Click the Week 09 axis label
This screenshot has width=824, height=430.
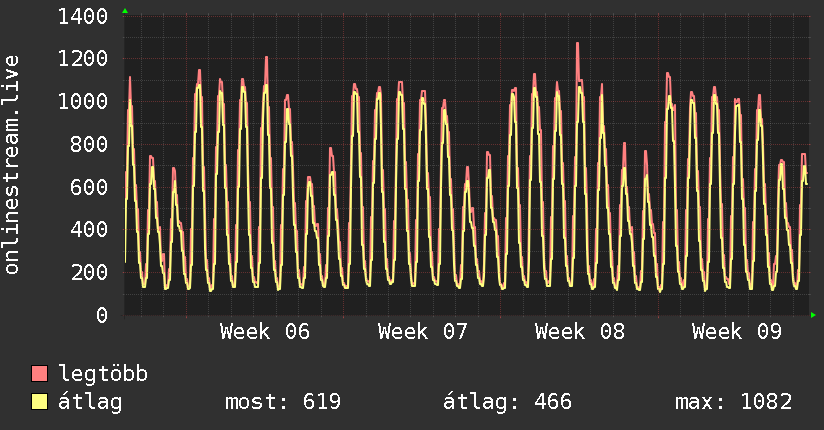click(x=737, y=332)
